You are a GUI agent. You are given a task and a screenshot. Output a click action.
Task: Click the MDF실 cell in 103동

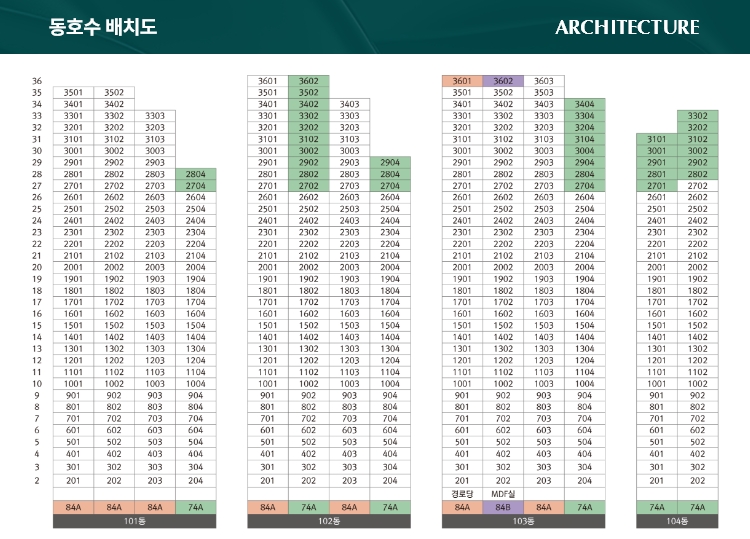(502, 494)
